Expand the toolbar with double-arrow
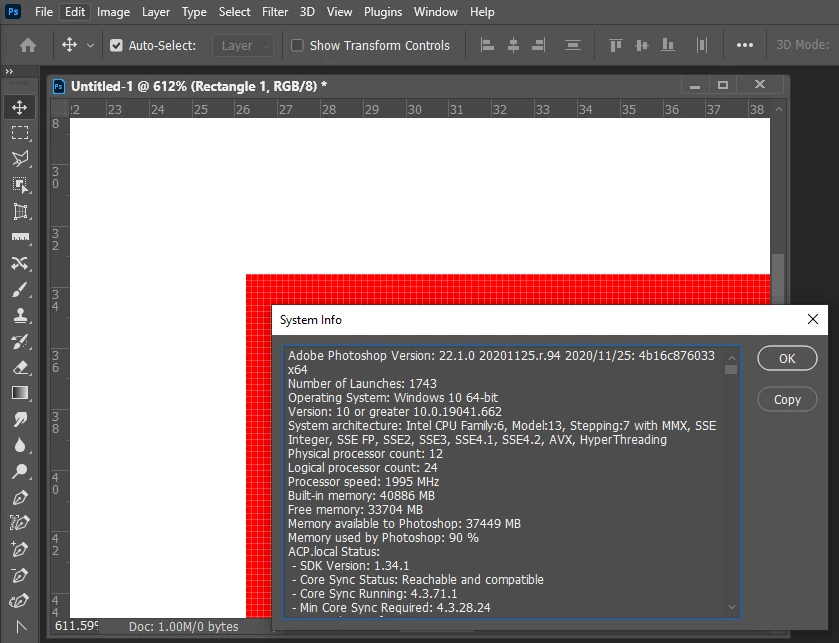This screenshot has width=839, height=643. [x=9, y=71]
